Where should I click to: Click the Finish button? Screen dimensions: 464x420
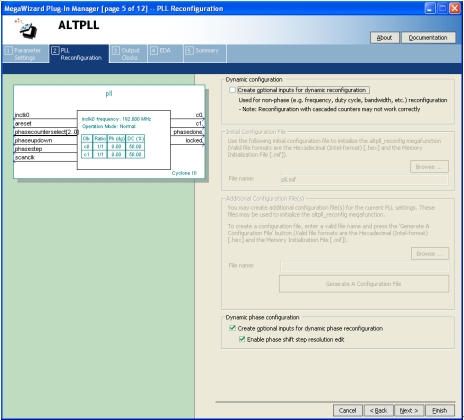pos(439,410)
